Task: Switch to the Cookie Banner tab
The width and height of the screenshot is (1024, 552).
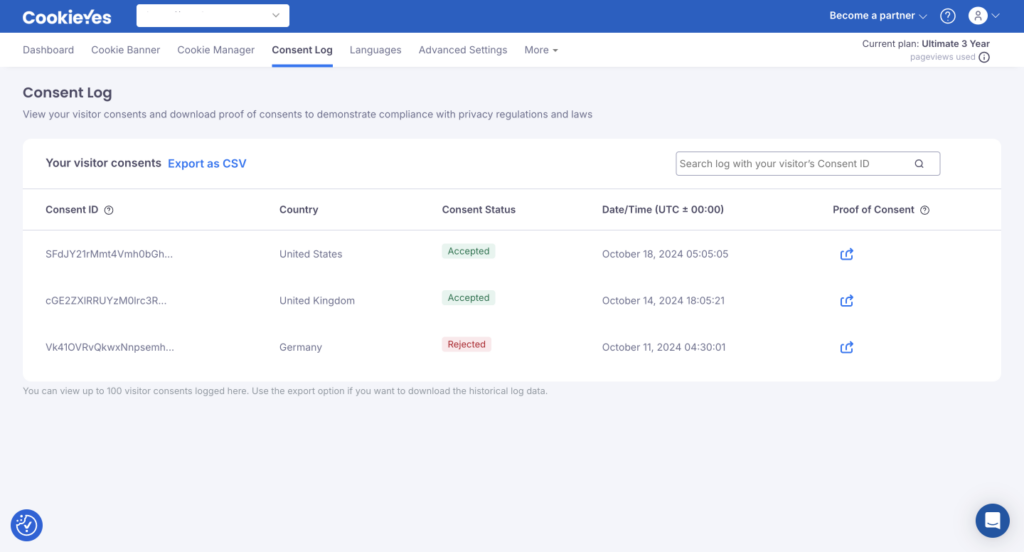Action: click(126, 50)
